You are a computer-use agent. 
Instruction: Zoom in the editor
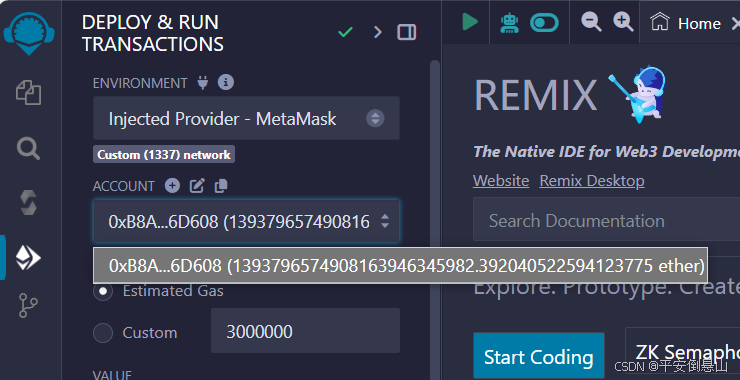623,22
